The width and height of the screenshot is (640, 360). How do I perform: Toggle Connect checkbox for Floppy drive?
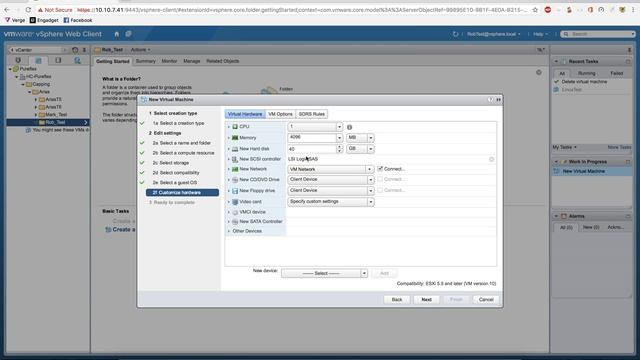click(380, 190)
